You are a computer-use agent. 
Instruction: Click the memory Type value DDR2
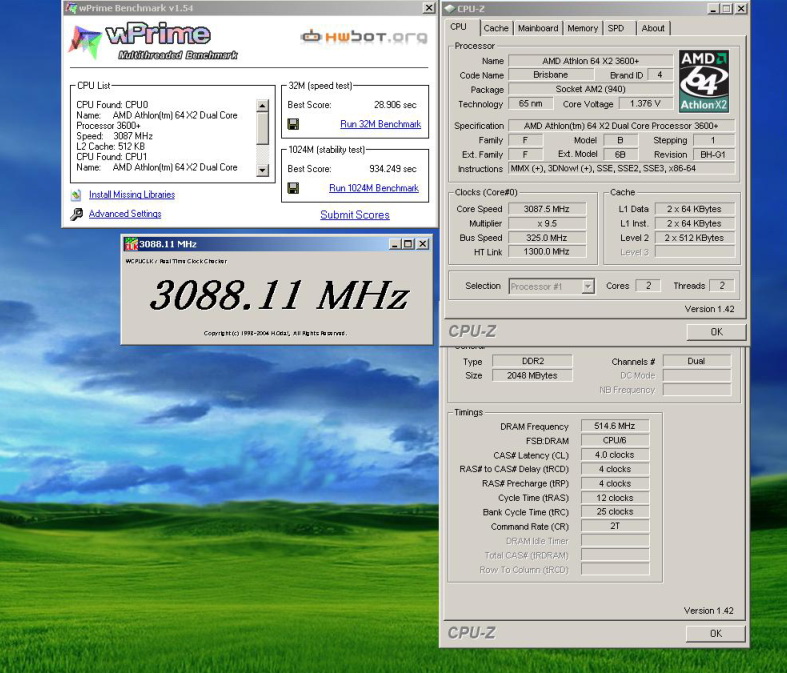(533, 361)
